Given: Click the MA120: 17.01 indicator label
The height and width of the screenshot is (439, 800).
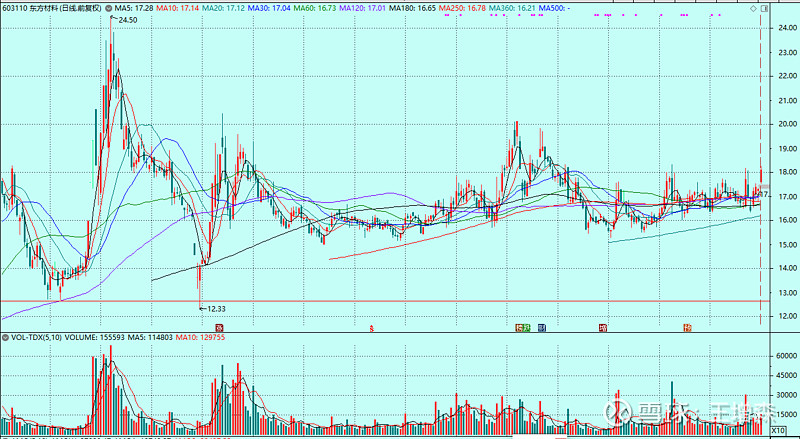Looking at the screenshot, I should pyautogui.click(x=362, y=9).
